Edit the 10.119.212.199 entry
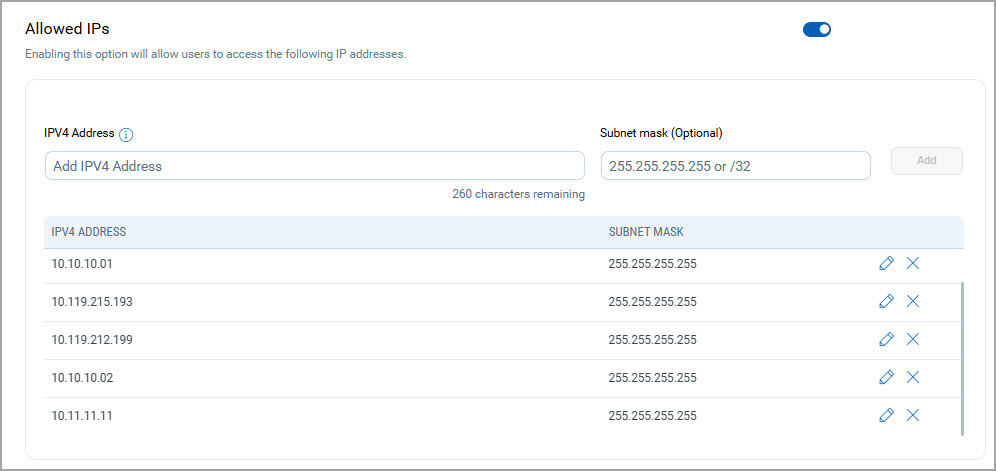Image resolution: width=996 pixels, height=471 pixels. coord(886,339)
